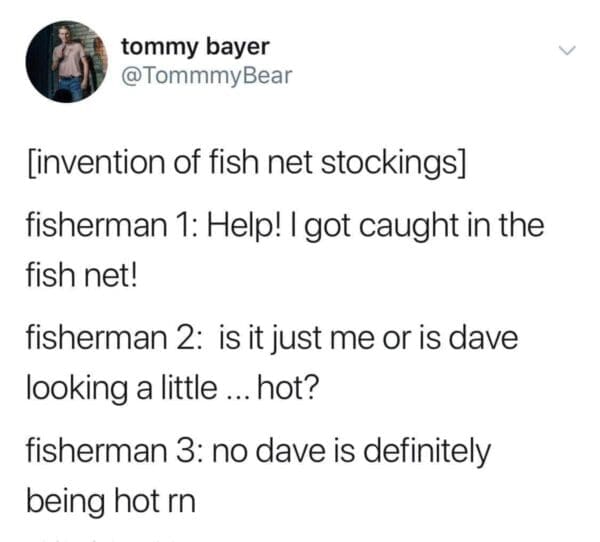Image resolution: width=600 pixels, height=542 pixels.
Task: Click the 'fish net!' line of text
Action: (81, 276)
